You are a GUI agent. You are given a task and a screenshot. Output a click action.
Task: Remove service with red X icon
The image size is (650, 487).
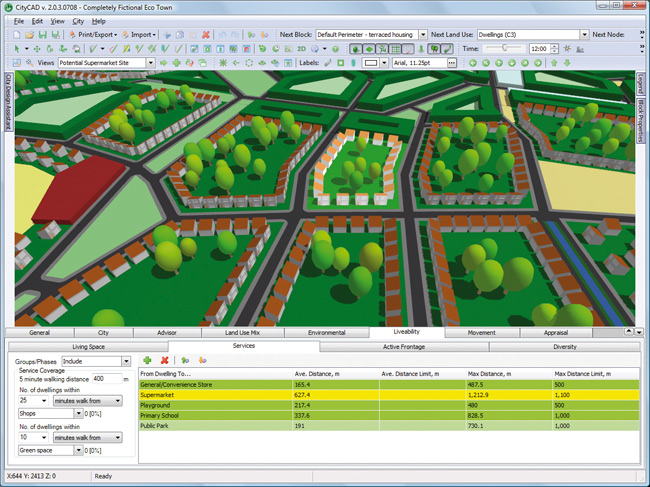[x=164, y=360]
